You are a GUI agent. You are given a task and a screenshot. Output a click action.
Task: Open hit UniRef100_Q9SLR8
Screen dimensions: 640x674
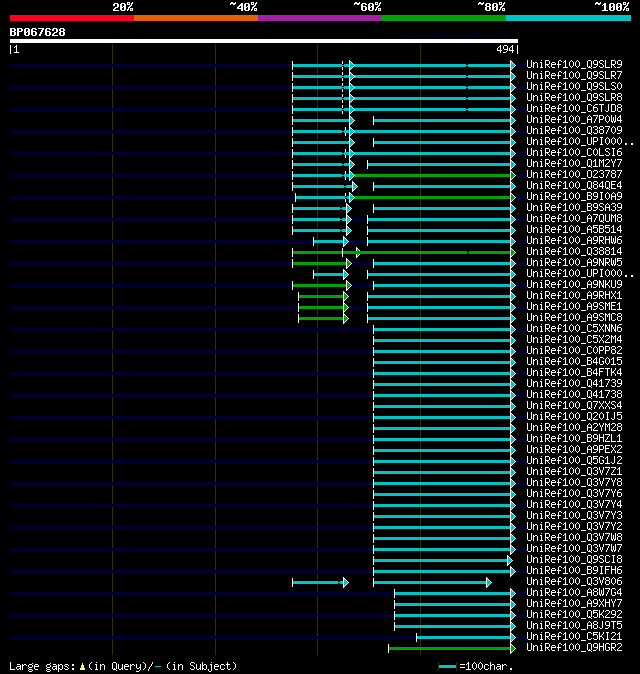coord(574,98)
